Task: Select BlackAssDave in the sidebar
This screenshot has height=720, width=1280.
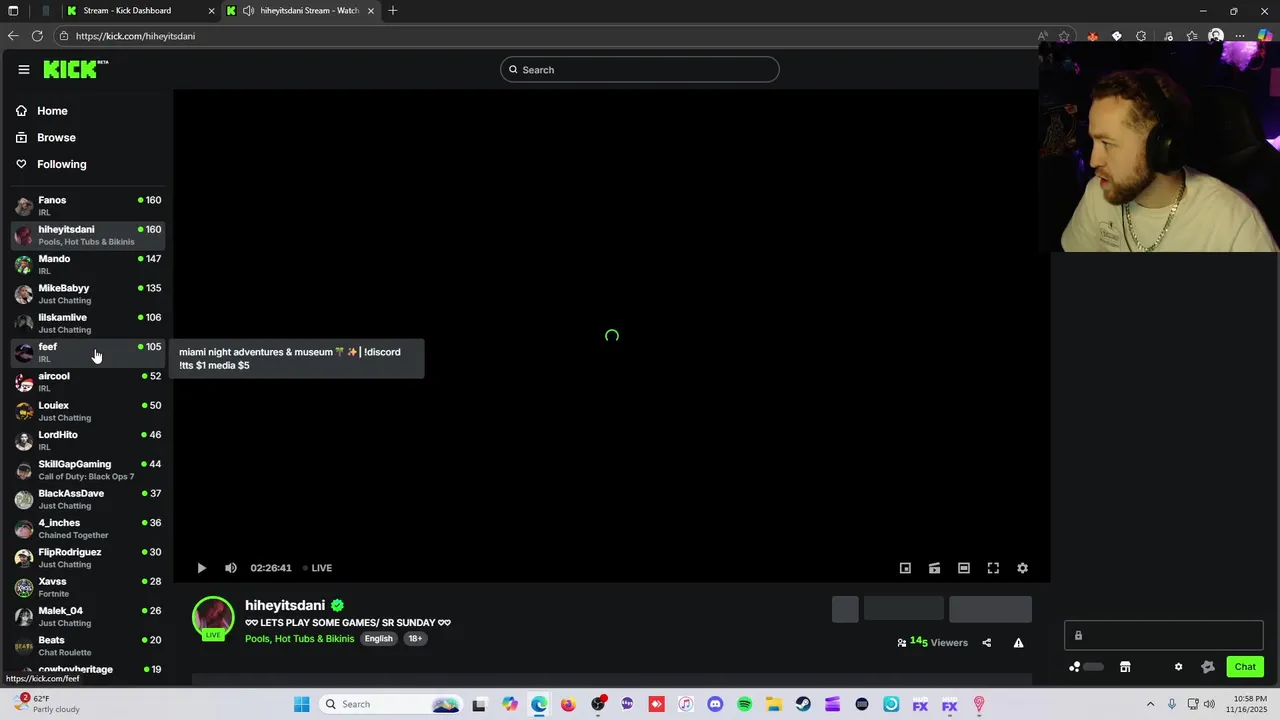Action: click(88, 499)
